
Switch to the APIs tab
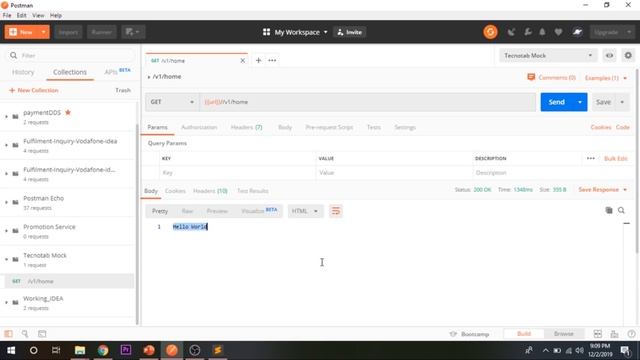point(117,72)
